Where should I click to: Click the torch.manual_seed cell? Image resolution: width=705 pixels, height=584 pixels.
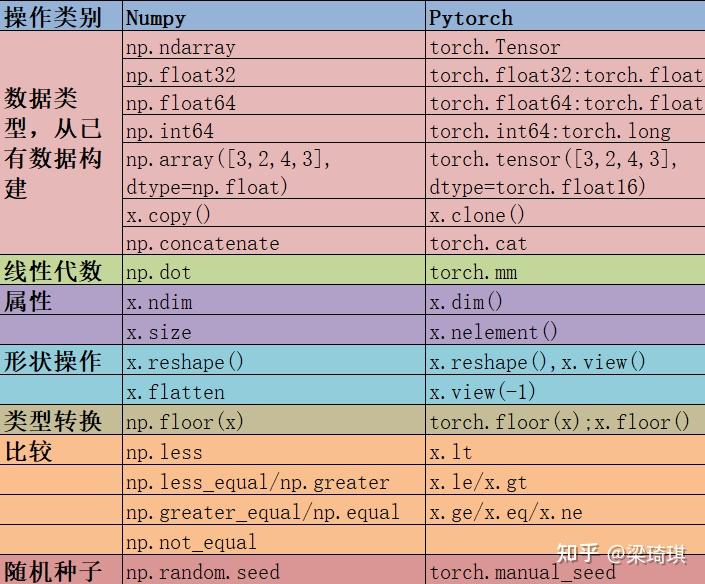pyautogui.click(x=565, y=570)
